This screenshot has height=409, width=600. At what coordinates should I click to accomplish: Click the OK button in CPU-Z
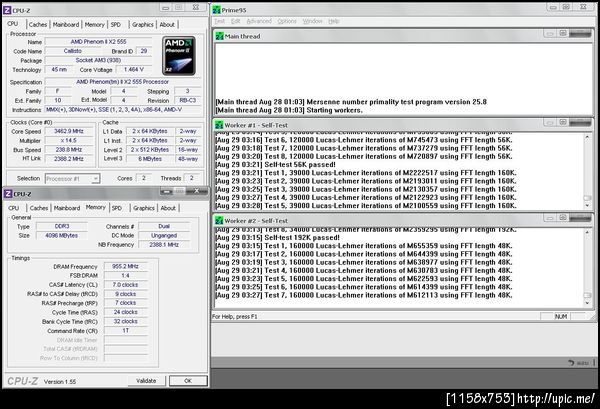(188, 381)
